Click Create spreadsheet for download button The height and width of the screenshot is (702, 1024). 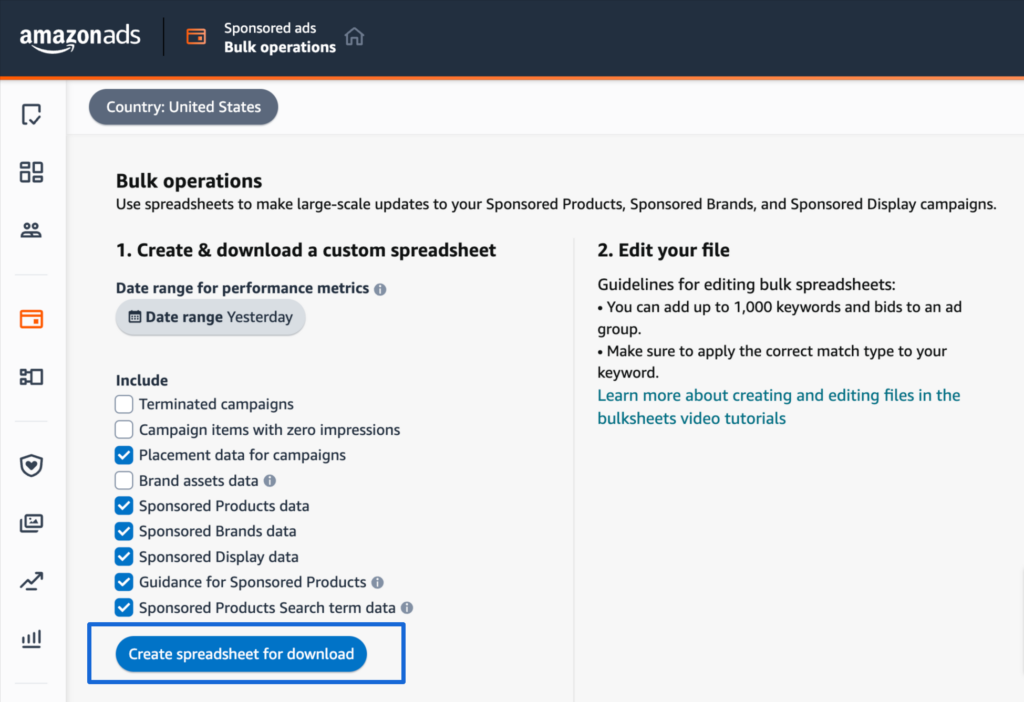241,654
